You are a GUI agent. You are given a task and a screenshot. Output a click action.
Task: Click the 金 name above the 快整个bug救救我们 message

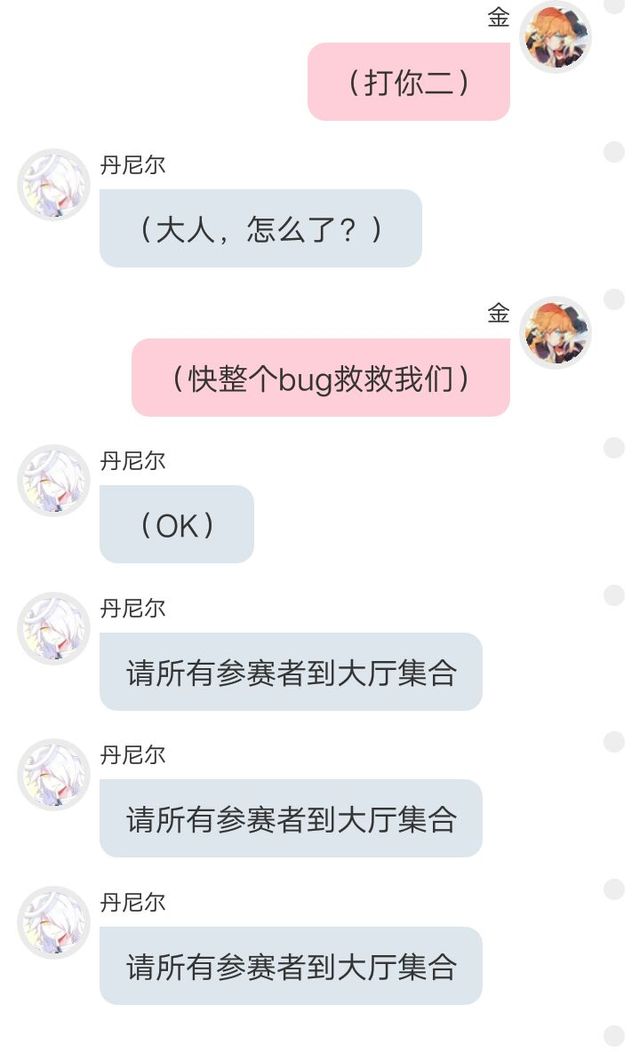(x=498, y=313)
